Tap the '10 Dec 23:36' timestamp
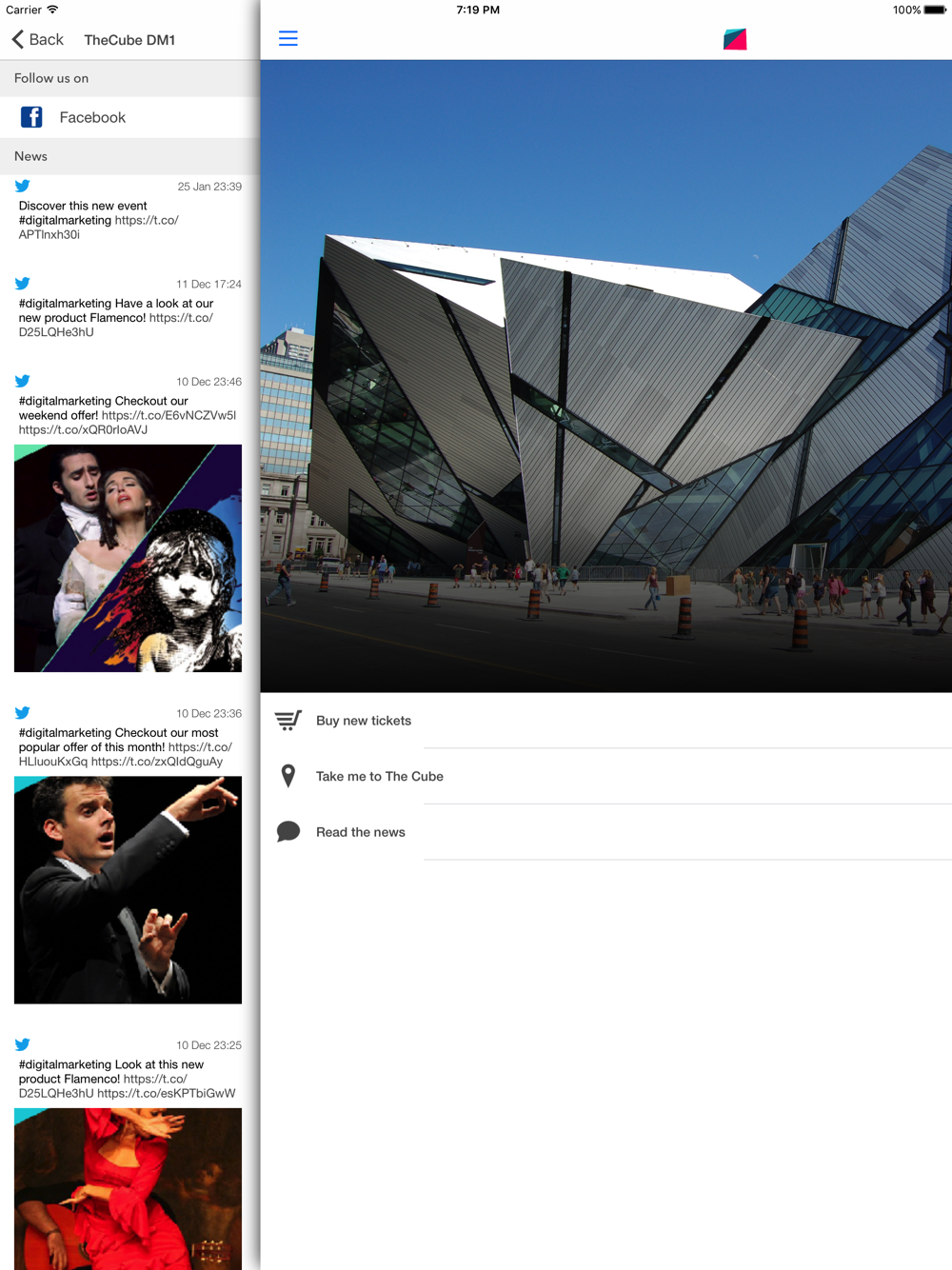952x1270 pixels. [208, 713]
